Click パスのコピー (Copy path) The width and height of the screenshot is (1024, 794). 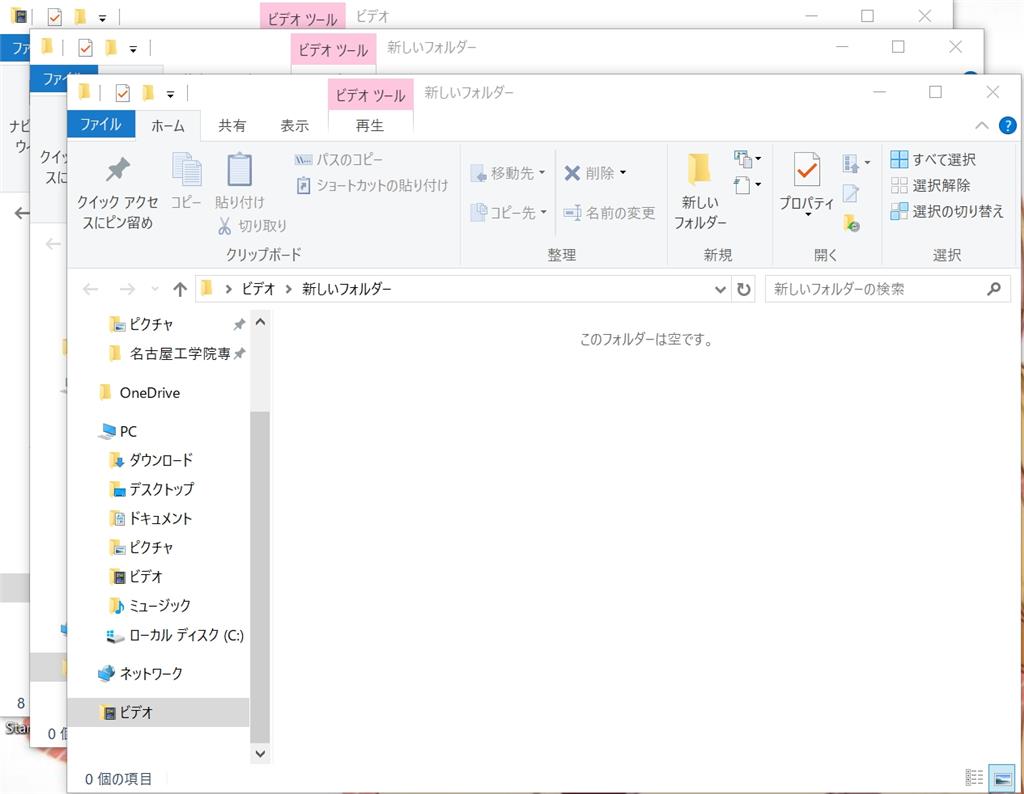pos(338,159)
